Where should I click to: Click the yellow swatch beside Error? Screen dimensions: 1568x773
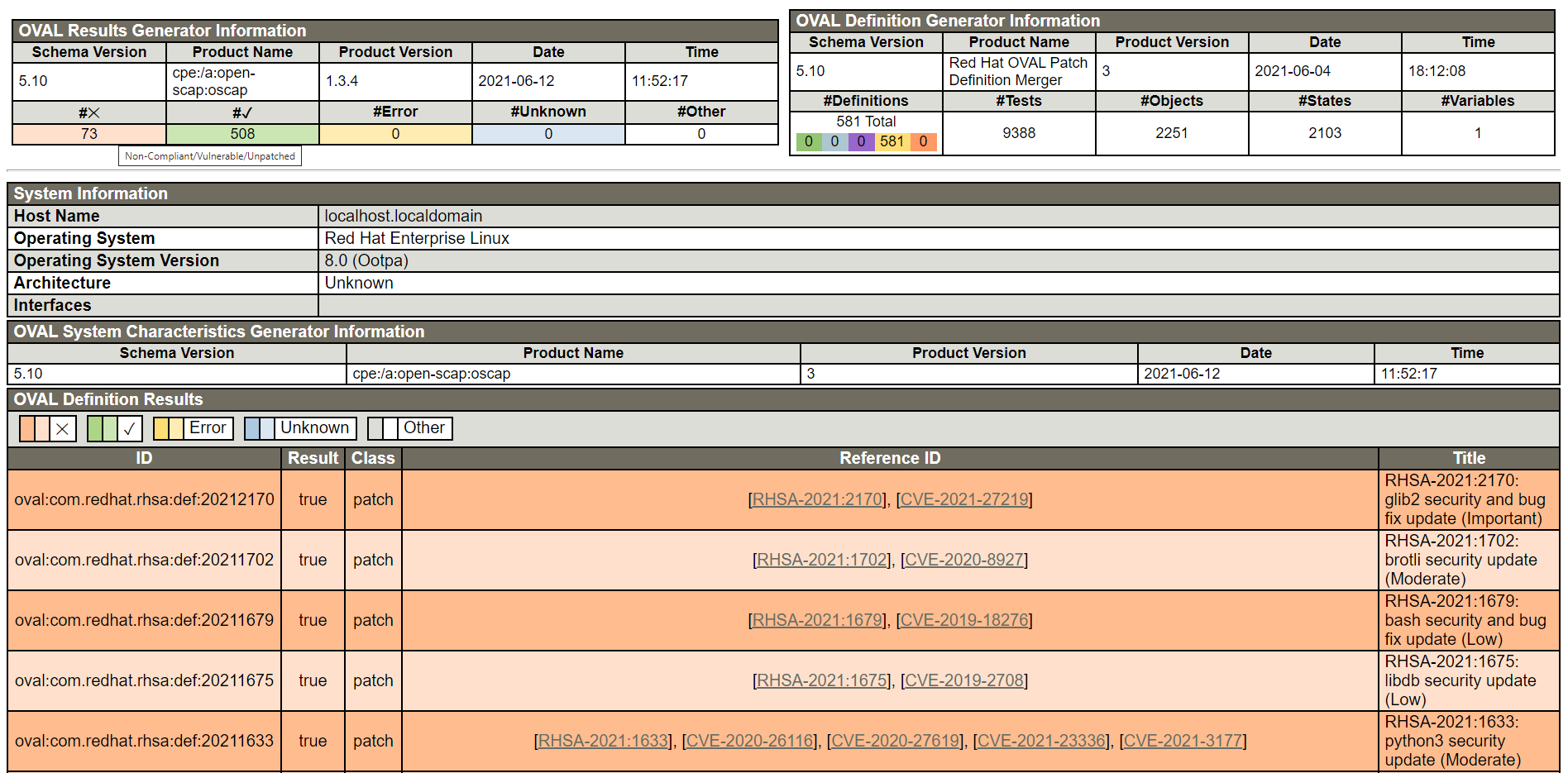pos(161,428)
